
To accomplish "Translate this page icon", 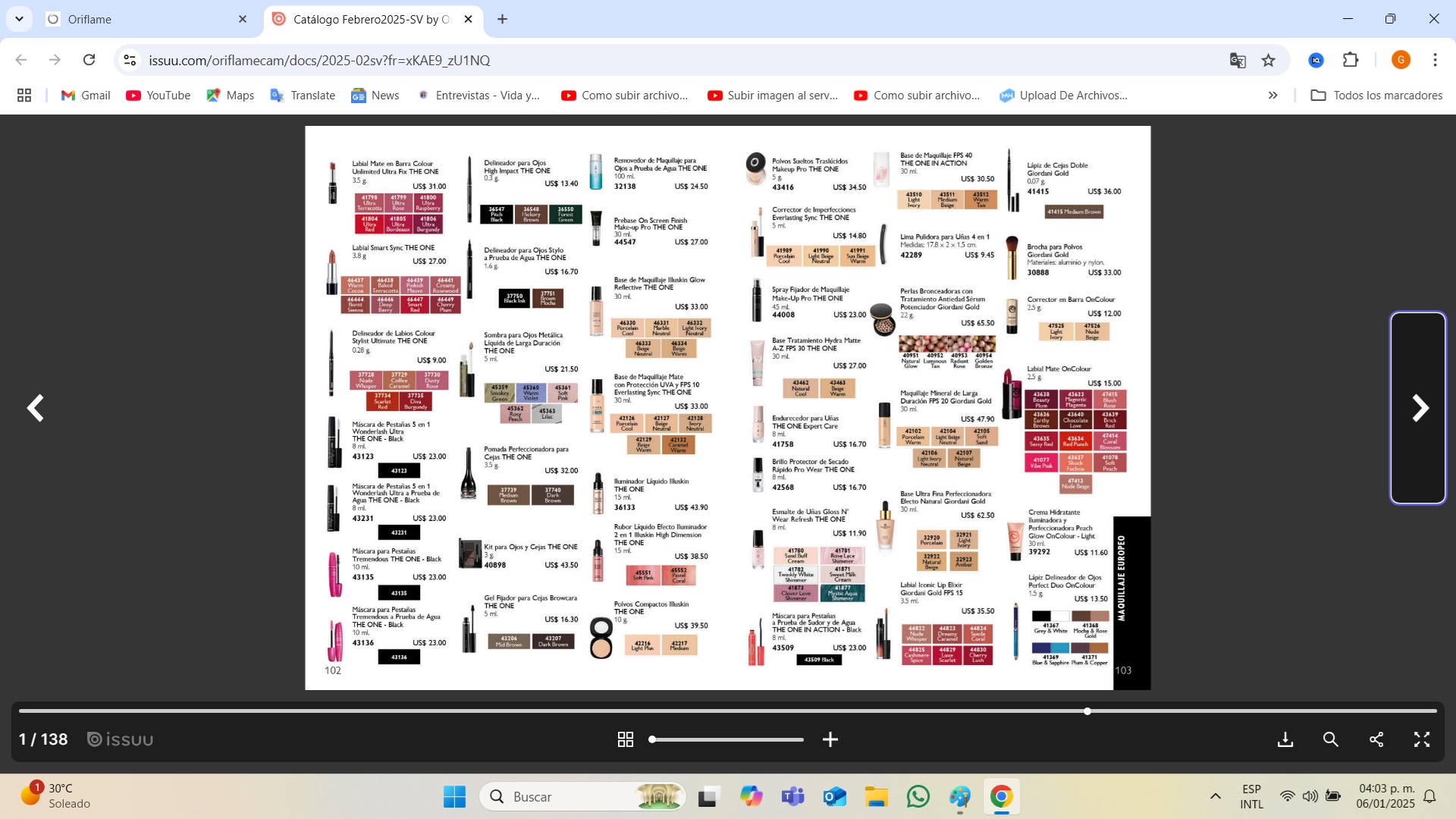I will coord(1238,60).
